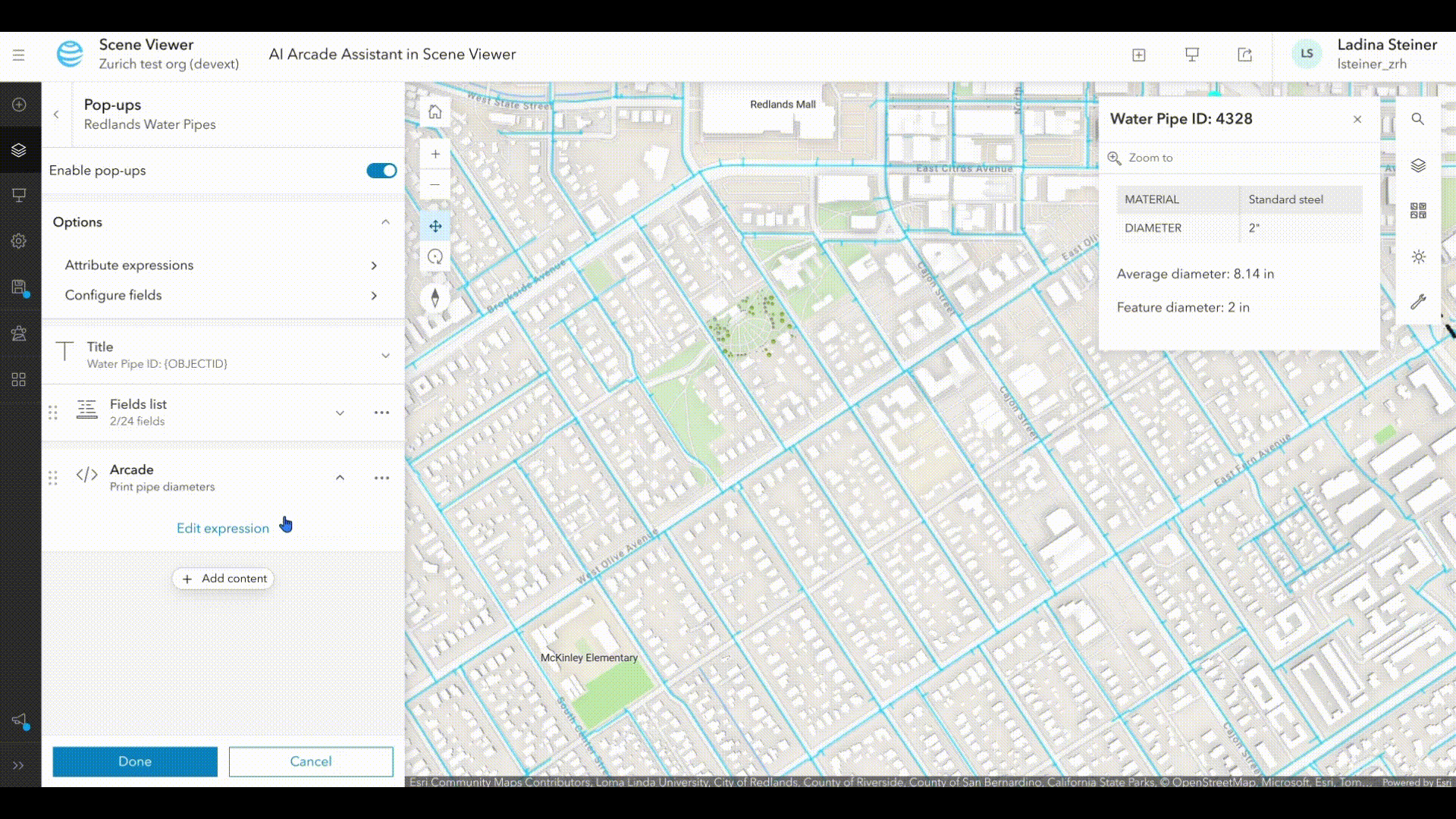Click Add content button

point(223,579)
